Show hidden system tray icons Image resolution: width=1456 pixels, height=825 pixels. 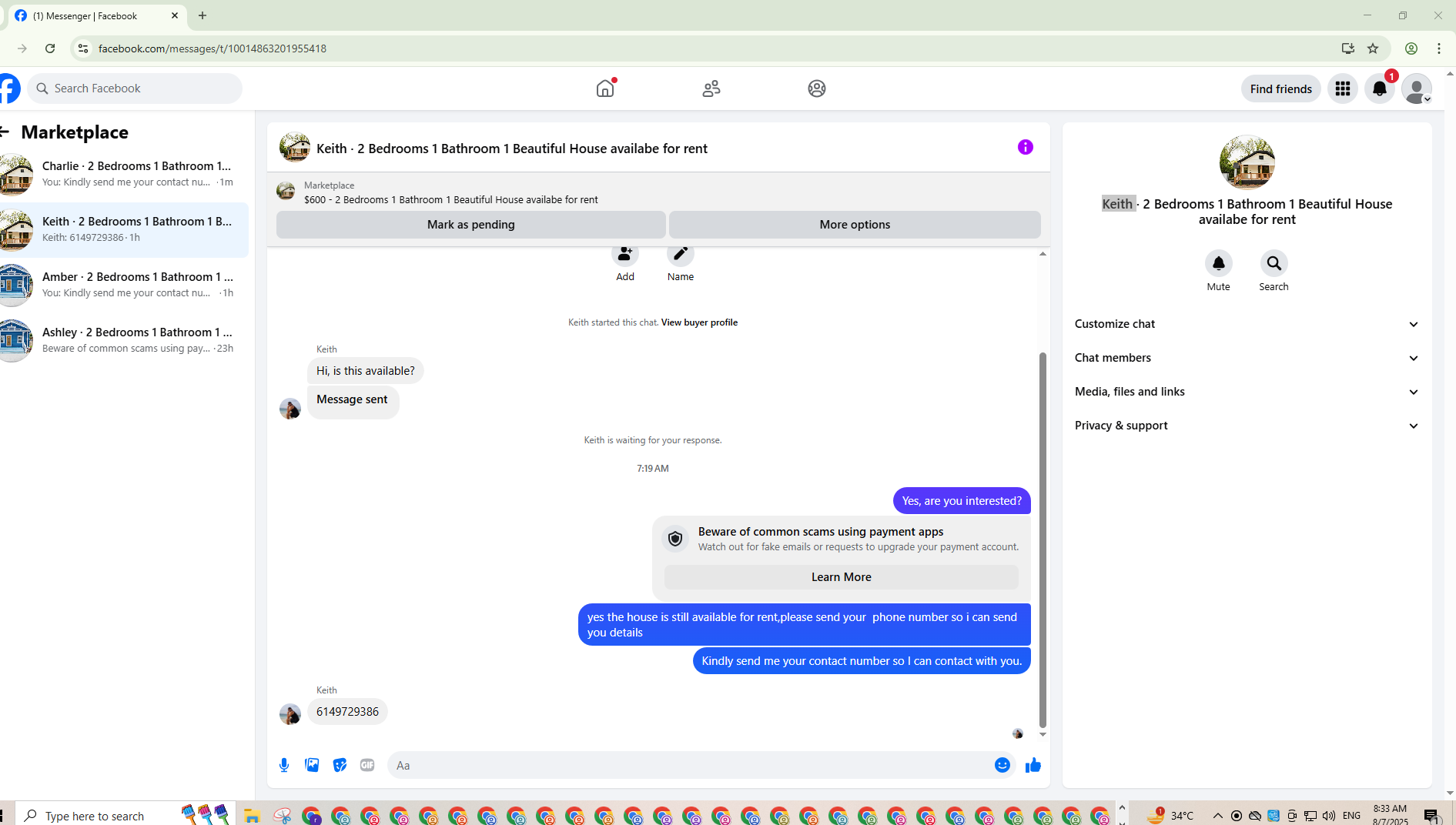tap(1217, 816)
